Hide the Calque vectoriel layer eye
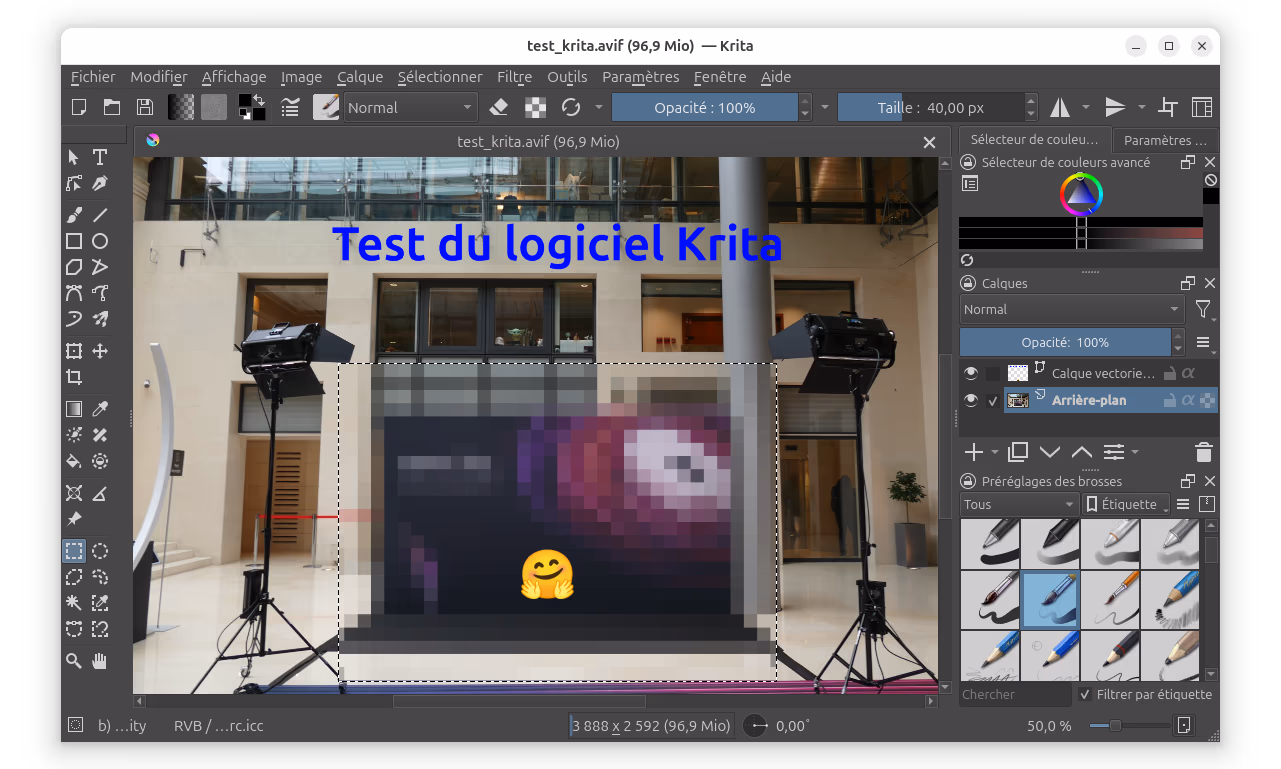Screen dimensions: 1281x769 coord(970,373)
